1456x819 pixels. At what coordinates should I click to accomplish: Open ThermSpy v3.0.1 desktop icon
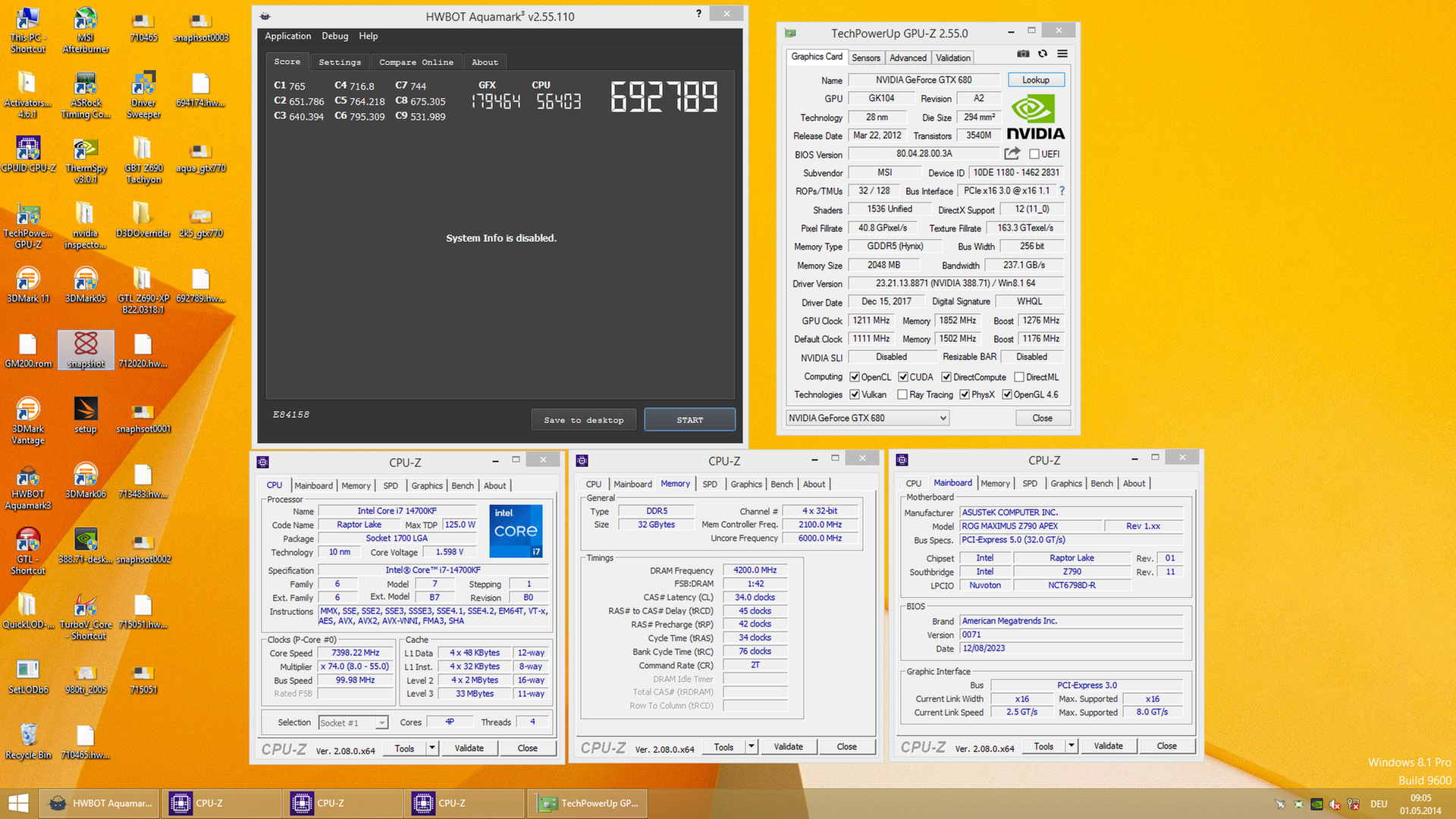coord(86,161)
